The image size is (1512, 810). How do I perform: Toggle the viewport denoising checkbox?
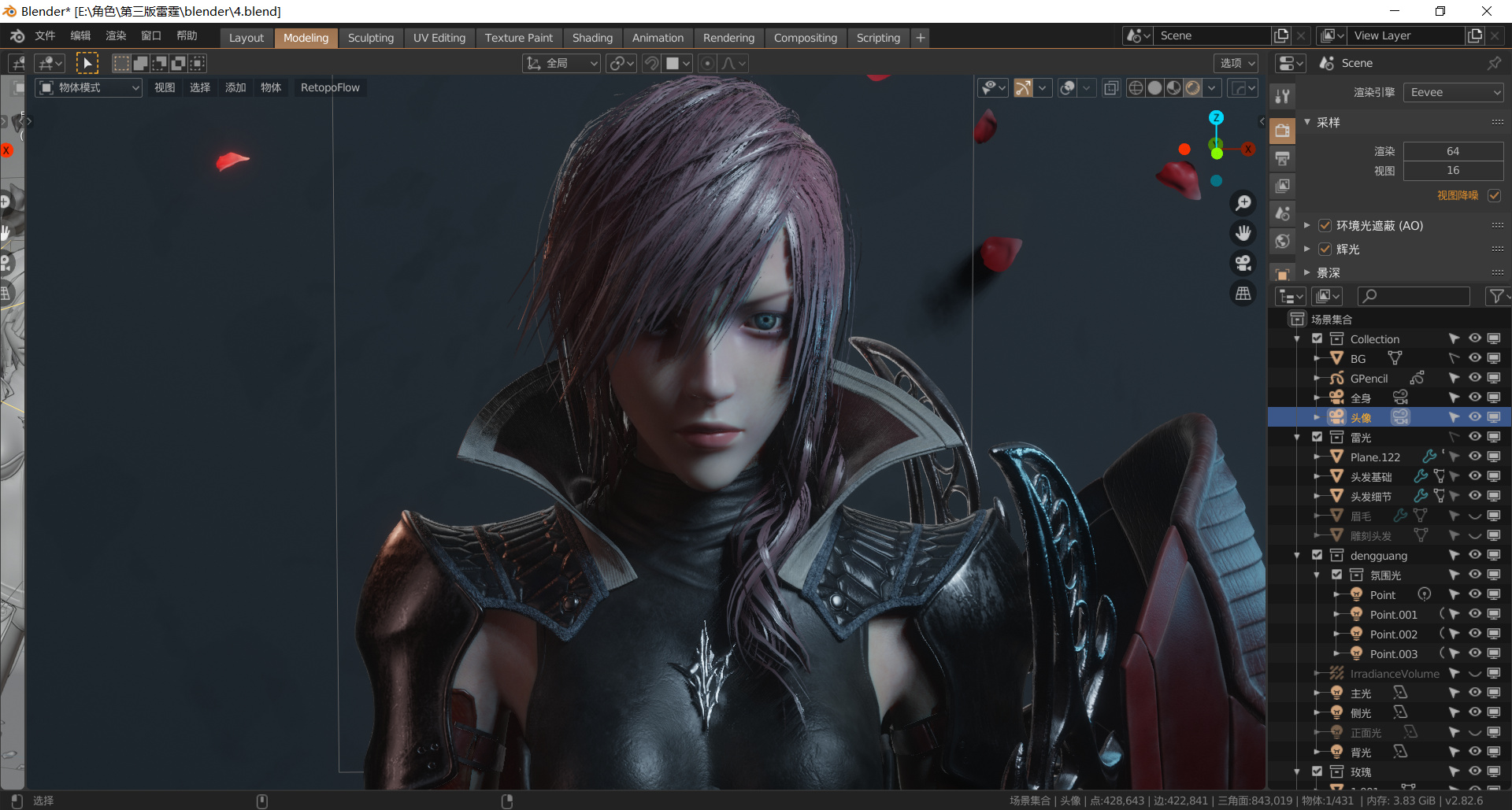[x=1495, y=195]
